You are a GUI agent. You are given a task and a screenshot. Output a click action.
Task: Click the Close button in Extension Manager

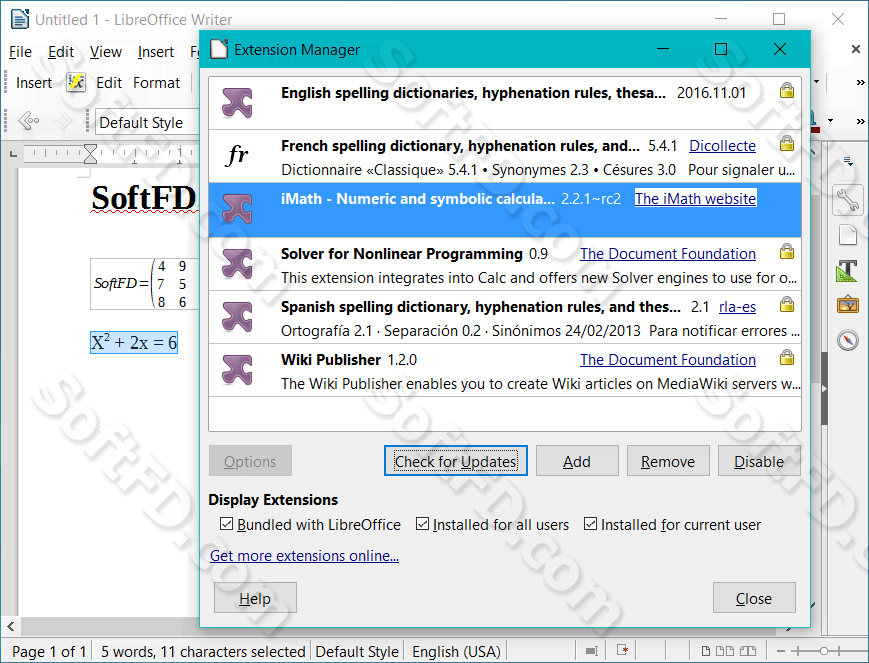[x=754, y=598]
